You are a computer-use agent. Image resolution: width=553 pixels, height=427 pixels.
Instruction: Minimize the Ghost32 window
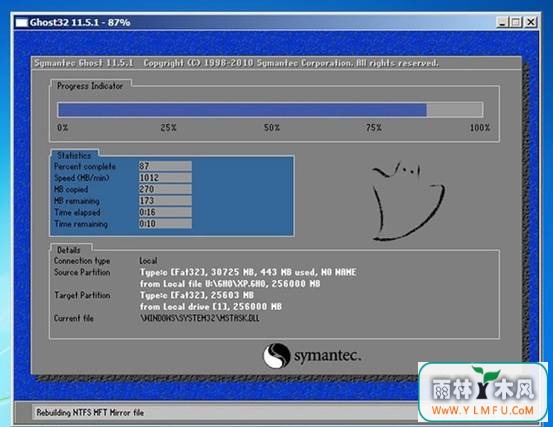point(502,22)
